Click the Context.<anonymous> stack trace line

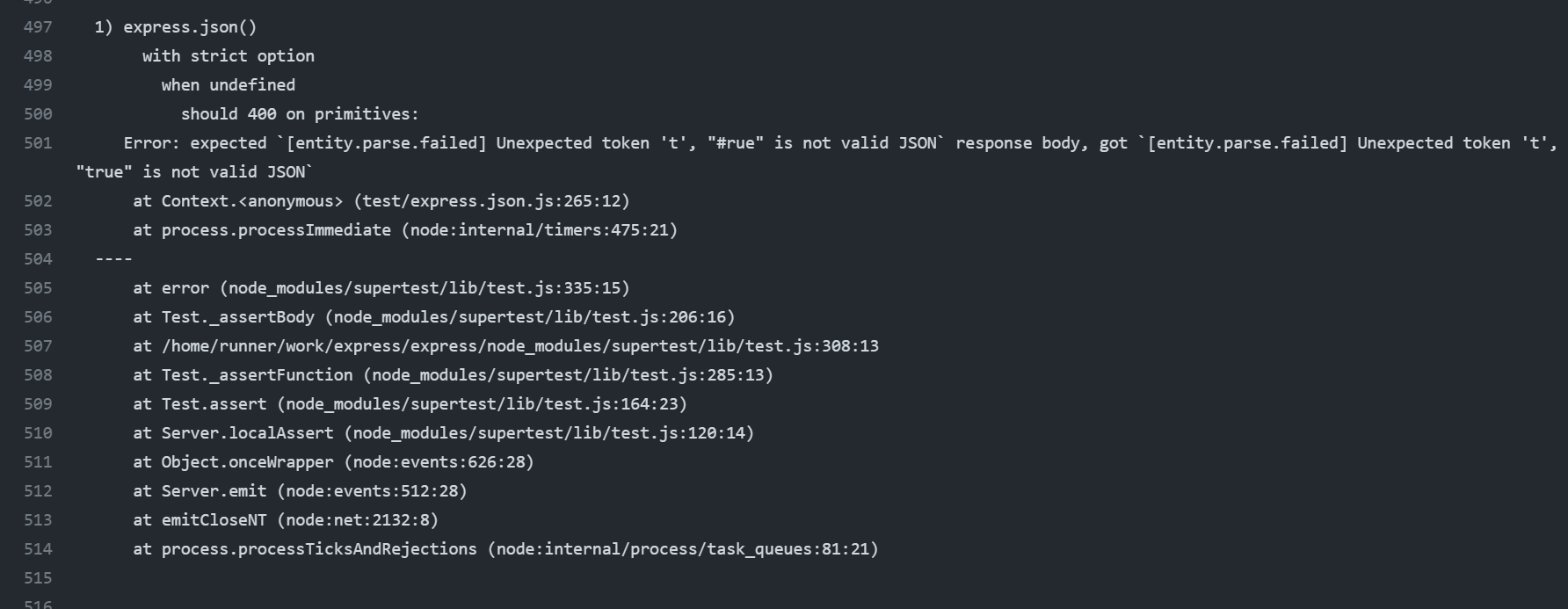pos(381,201)
